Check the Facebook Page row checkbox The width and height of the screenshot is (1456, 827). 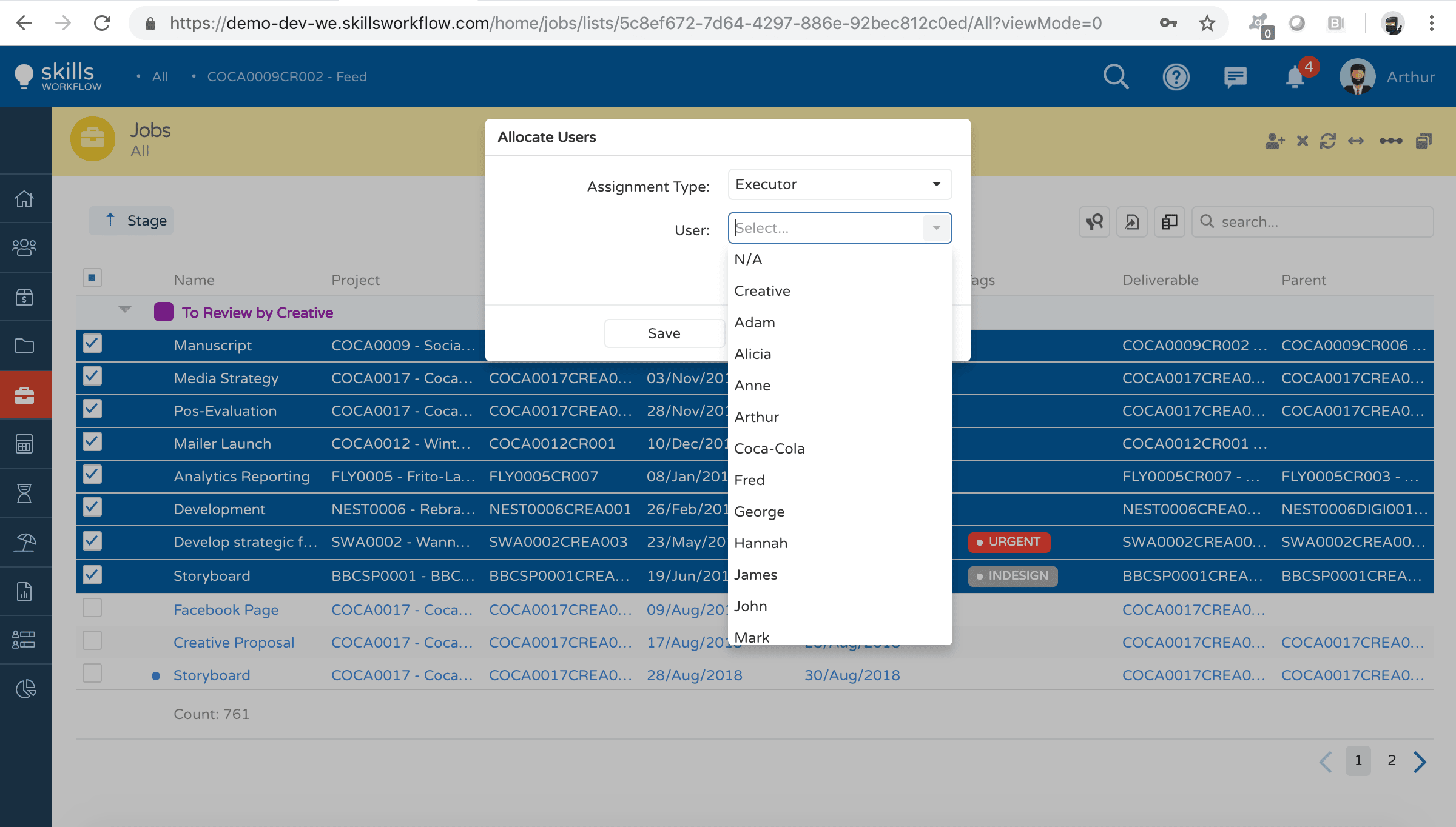92,608
